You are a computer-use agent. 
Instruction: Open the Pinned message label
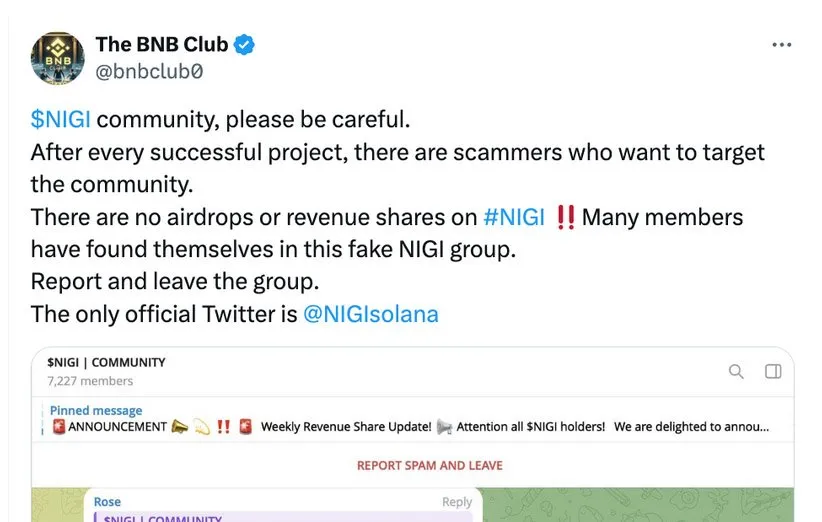pyautogui.click(x=96, y=411)
